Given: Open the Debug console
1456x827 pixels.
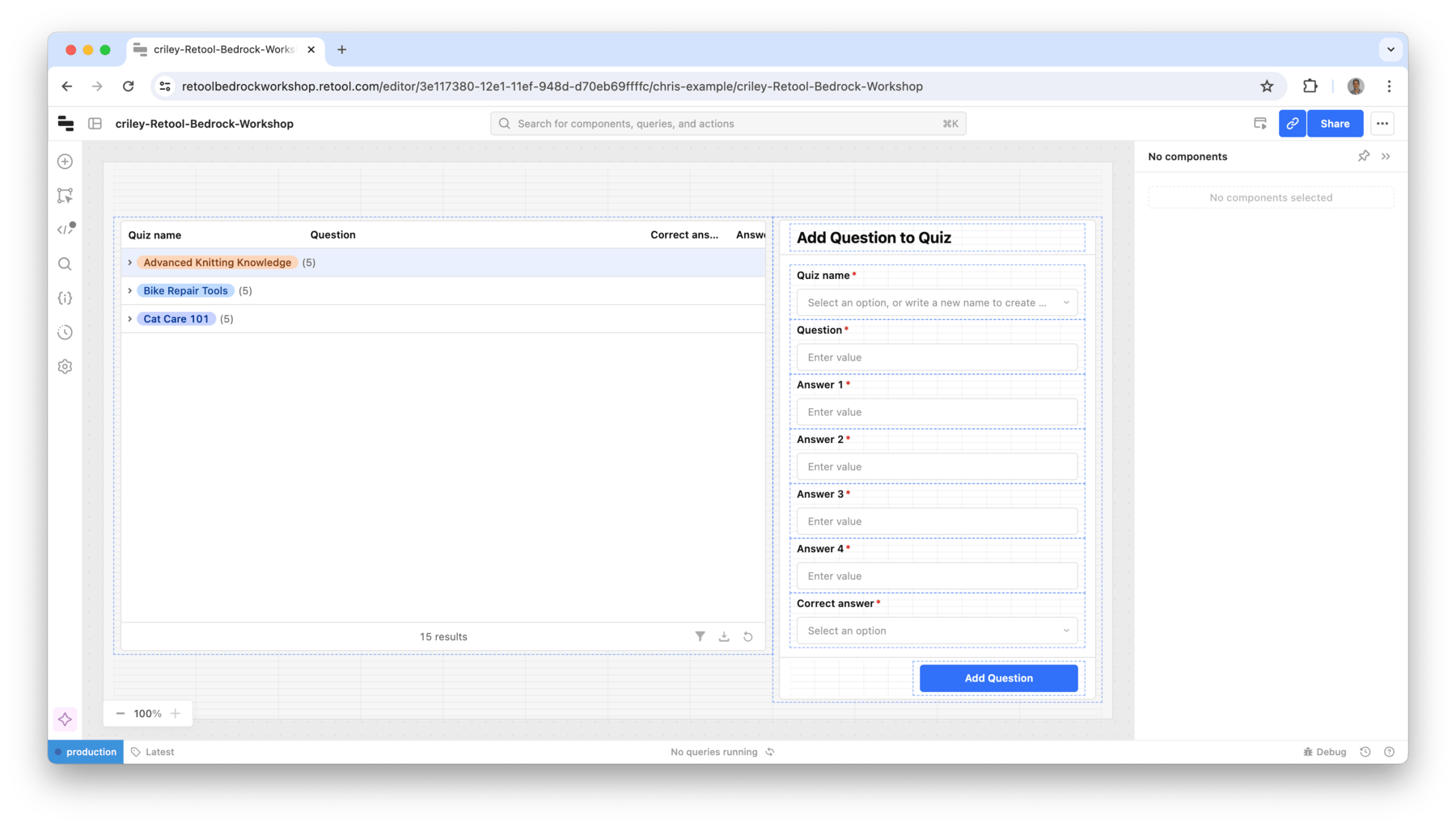Looking at the screenshot, I should pos(1325,752).
